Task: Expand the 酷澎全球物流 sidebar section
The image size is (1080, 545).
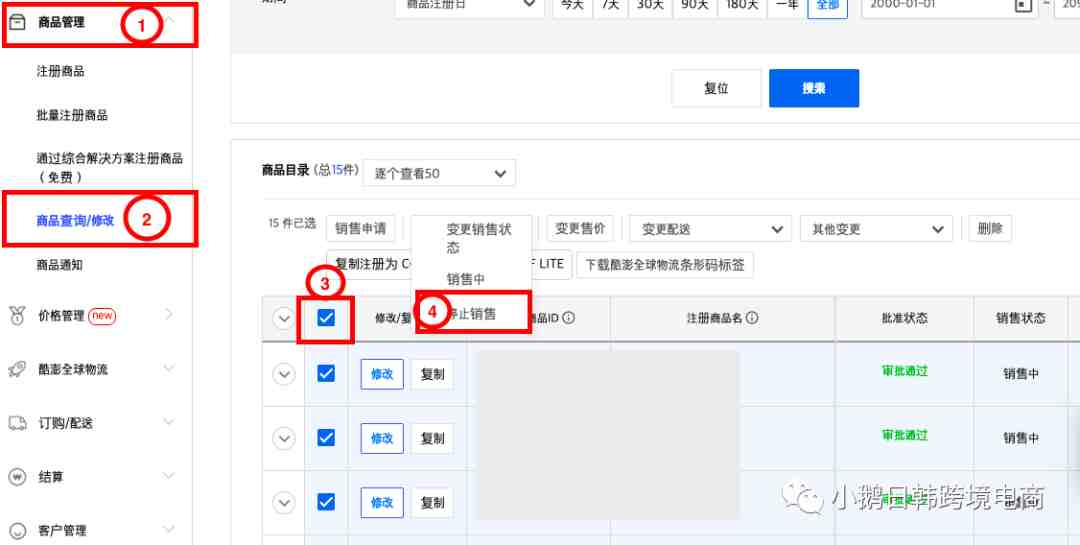Action: (169, 369)
